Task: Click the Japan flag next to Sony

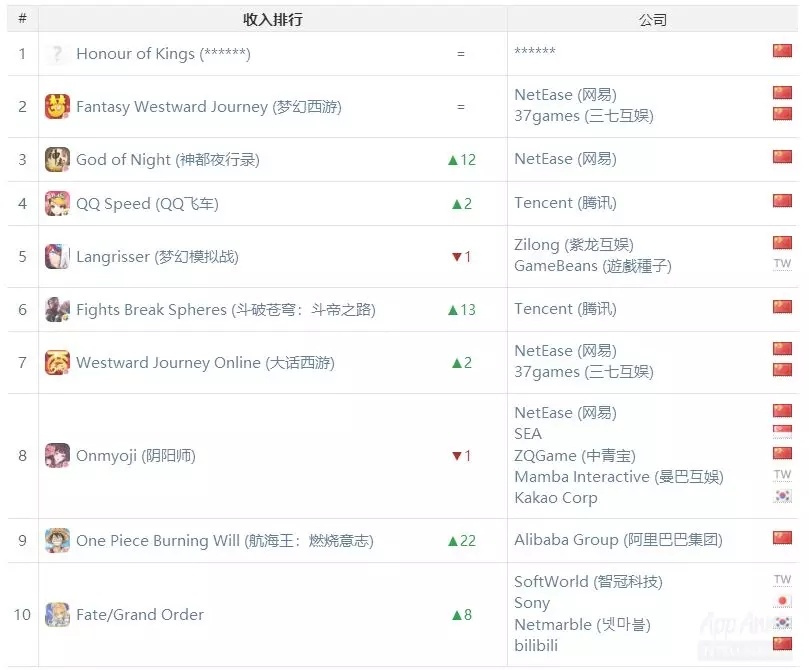Action: 782,602
